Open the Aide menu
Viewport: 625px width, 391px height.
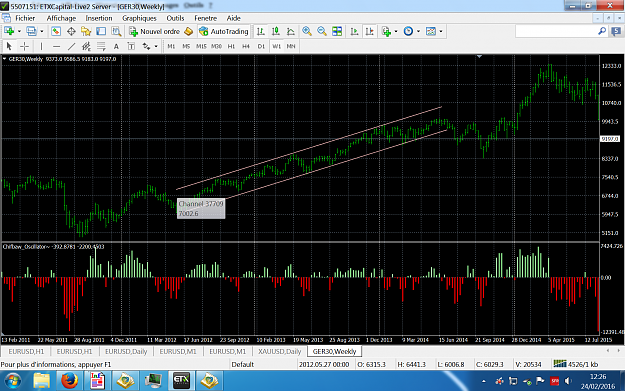click(x=233, y=18)
